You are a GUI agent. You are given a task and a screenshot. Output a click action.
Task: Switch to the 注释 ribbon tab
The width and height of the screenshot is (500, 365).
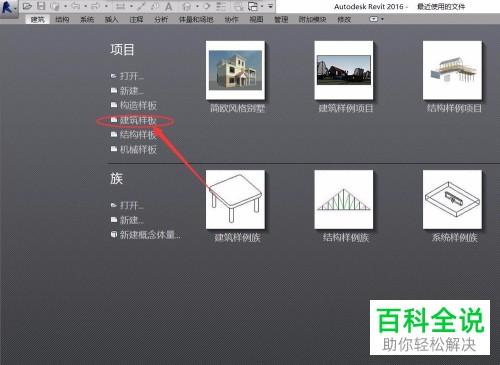click(136, 19)
